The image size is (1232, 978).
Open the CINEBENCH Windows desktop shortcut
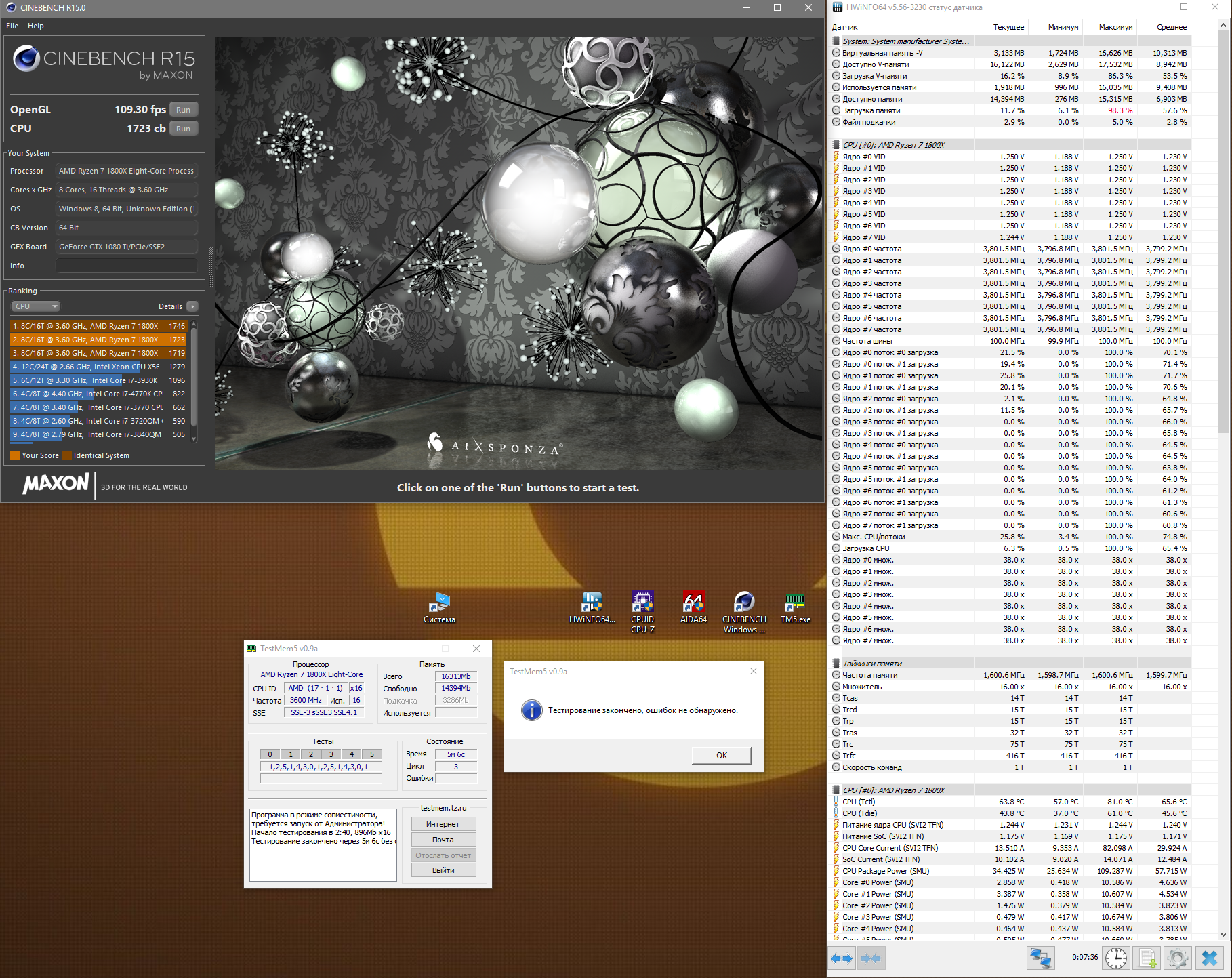[x=744, y=612]
